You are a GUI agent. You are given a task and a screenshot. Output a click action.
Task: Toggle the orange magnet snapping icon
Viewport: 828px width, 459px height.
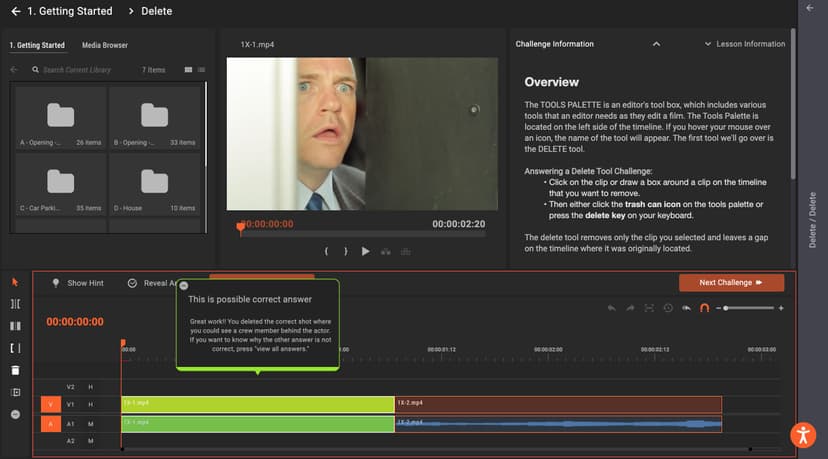tap(704, 308)
